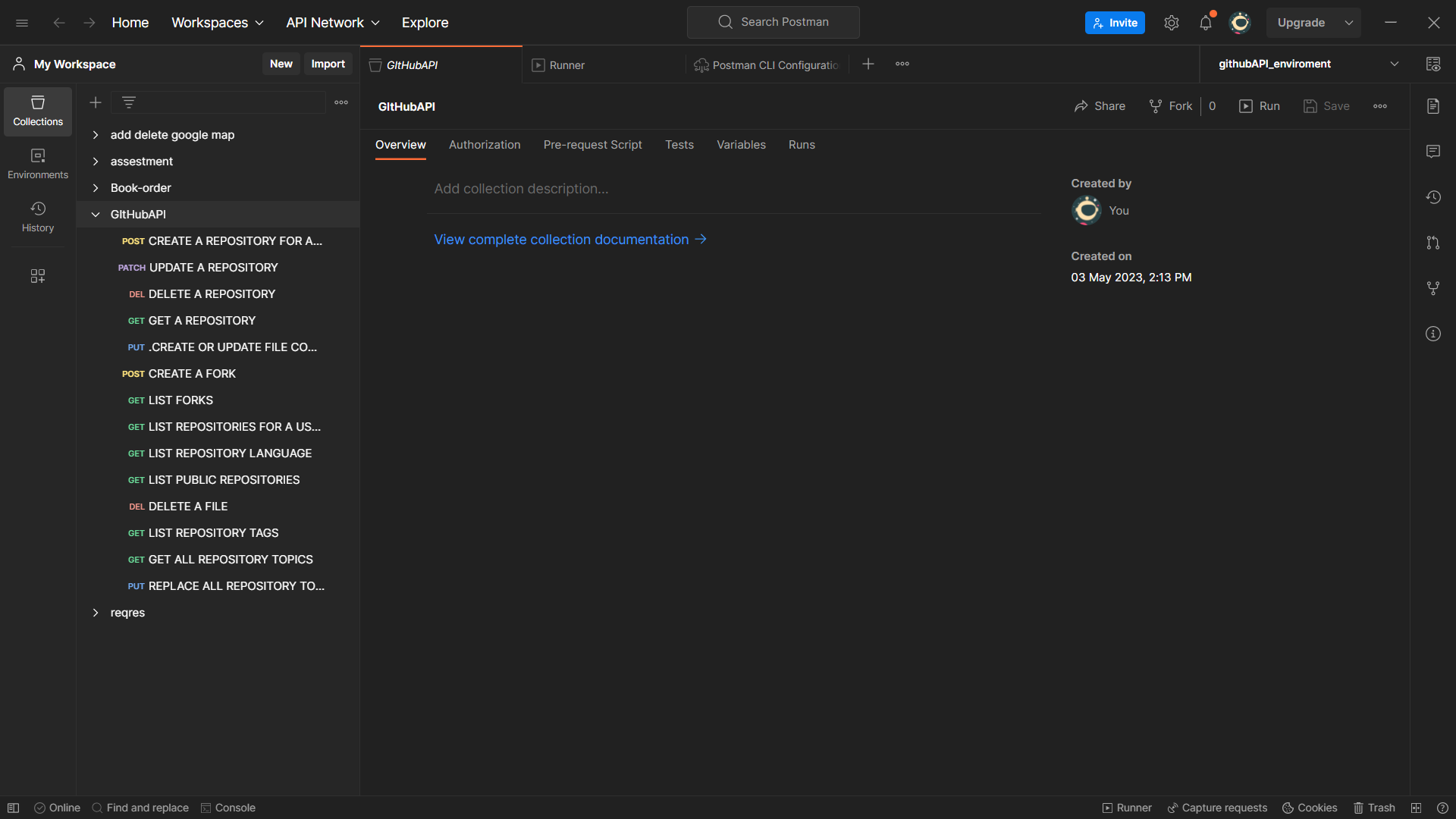The width and height of the screenshot is (1456, 819).
Task: Open the API Network dropdown
Action: pyautogui.click(x=333, y=23)
